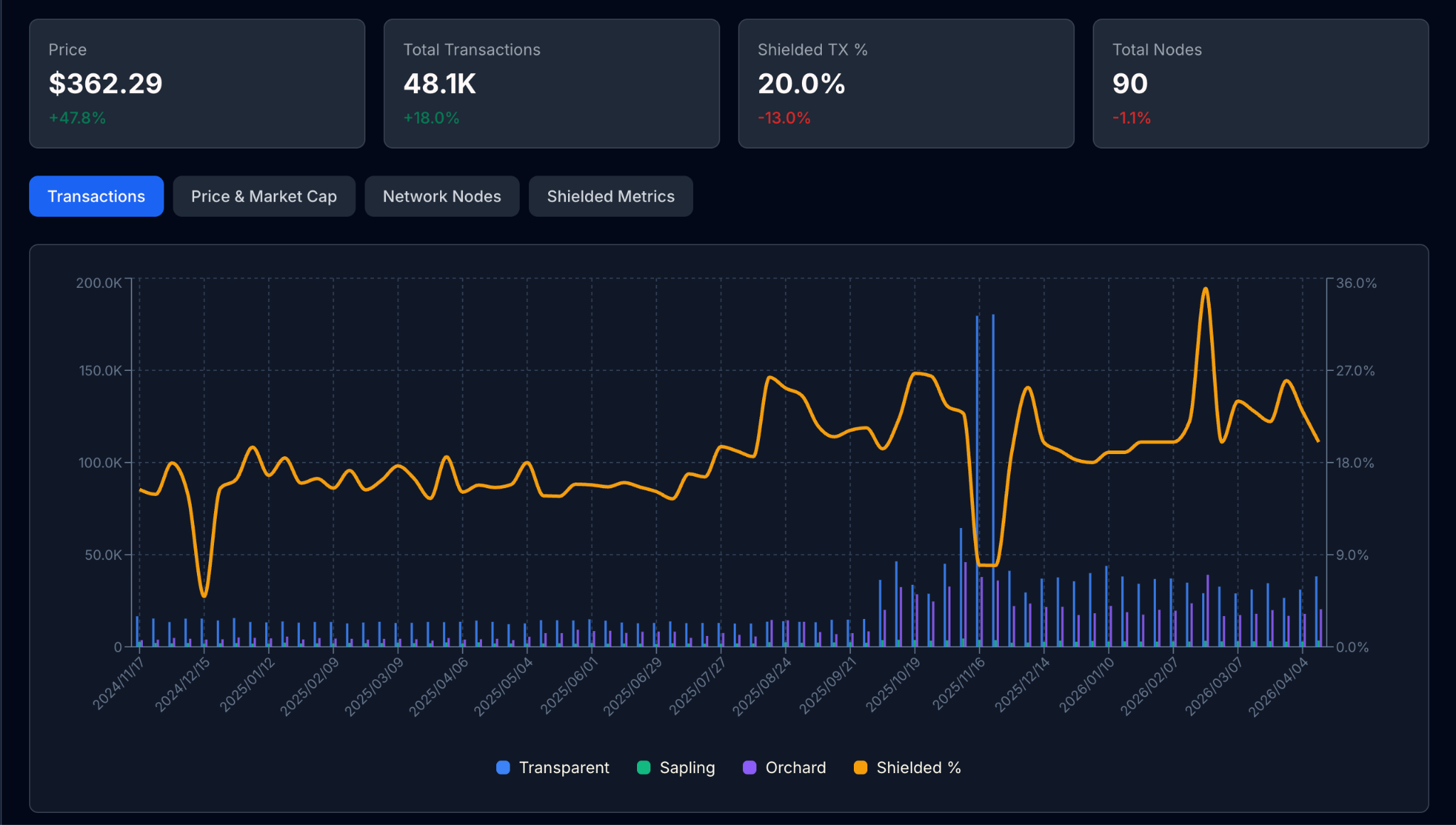Screen dimensions: 1456x825
Task: Click the 9.0% right axis label
Action: tap(1352, 555)
